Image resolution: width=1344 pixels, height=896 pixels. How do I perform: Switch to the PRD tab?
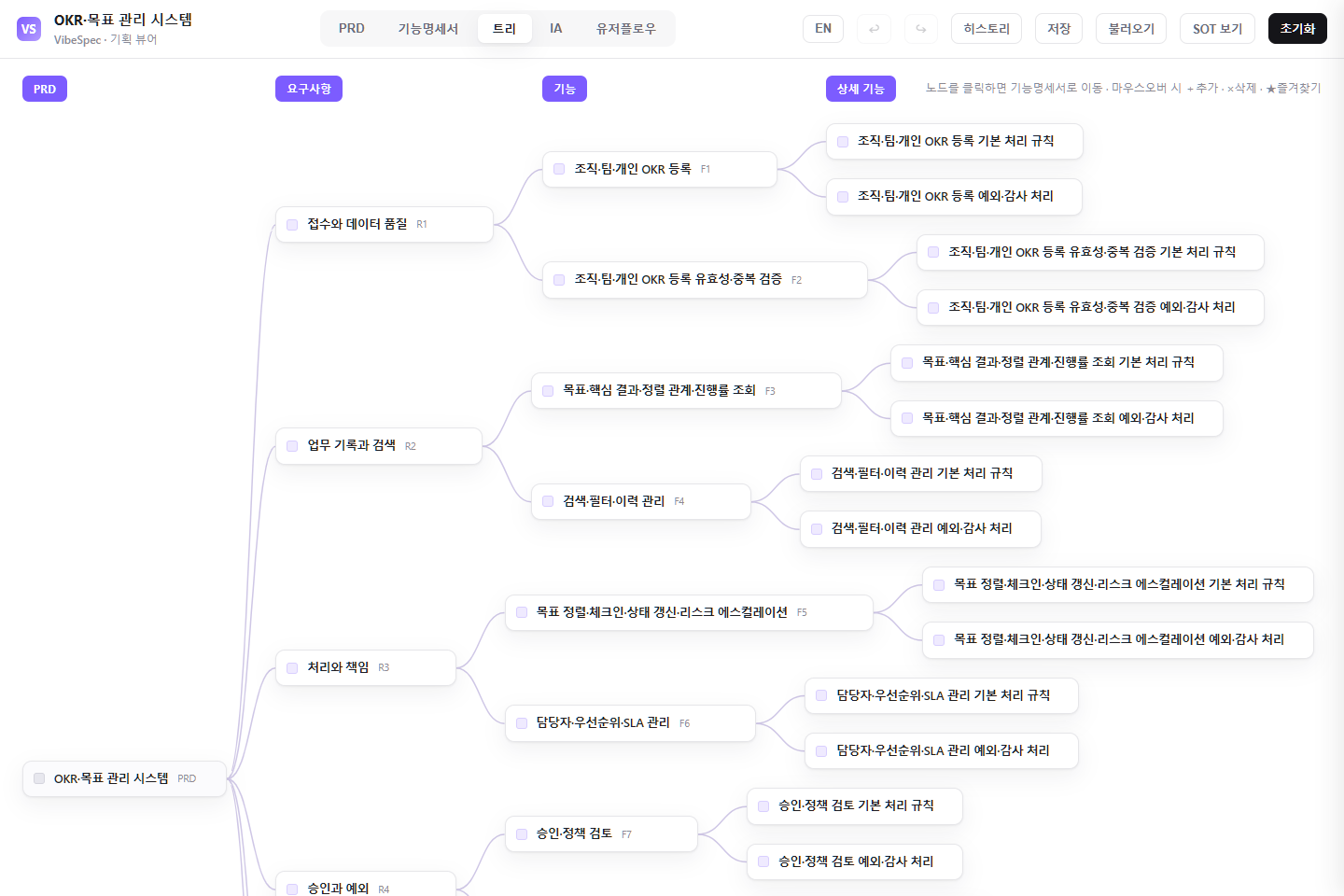[x=352, y=29]
